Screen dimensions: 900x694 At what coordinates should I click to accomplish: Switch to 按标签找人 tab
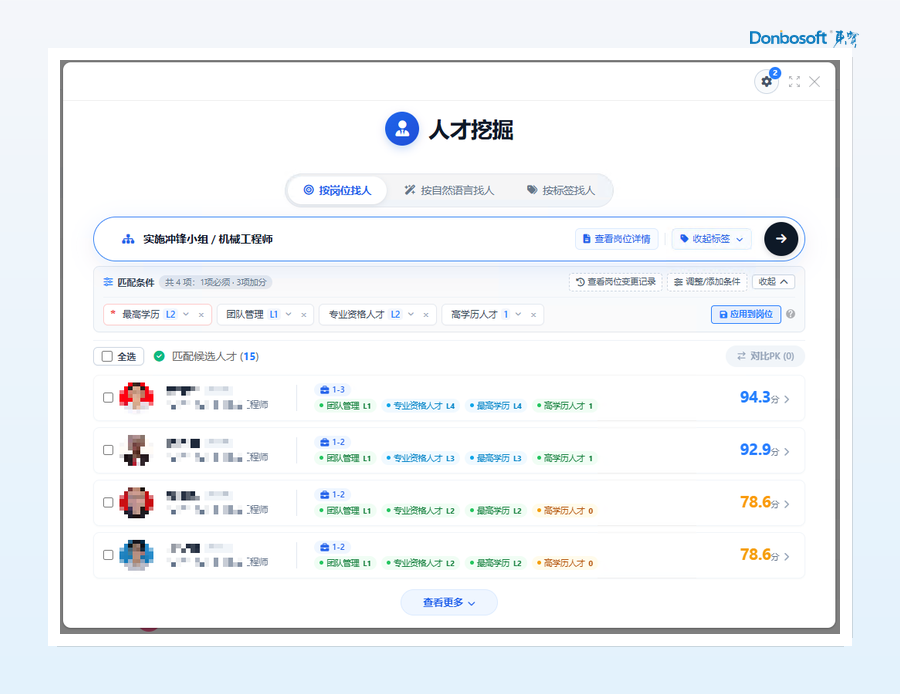[561, 190]
